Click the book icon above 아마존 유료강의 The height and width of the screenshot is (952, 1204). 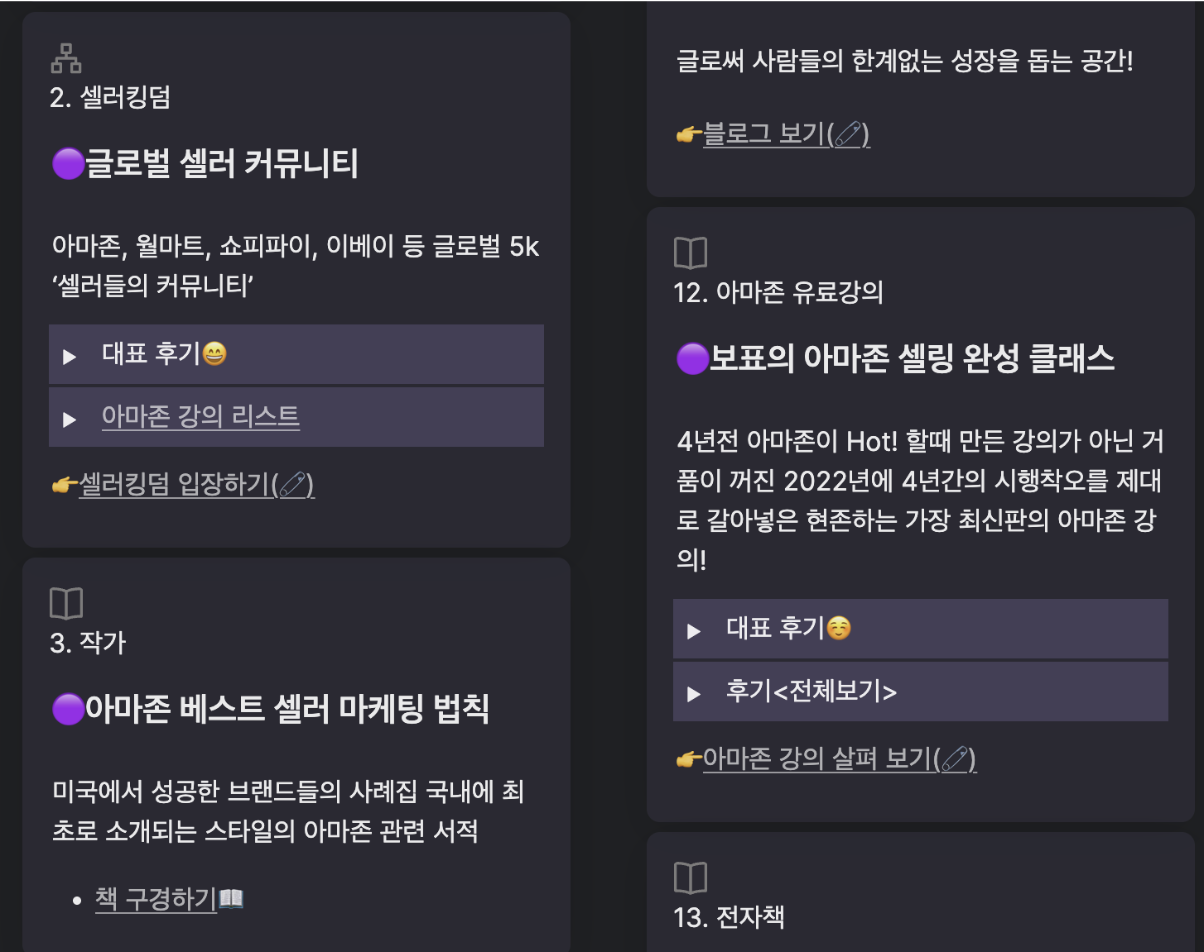(x=690, y=252)
